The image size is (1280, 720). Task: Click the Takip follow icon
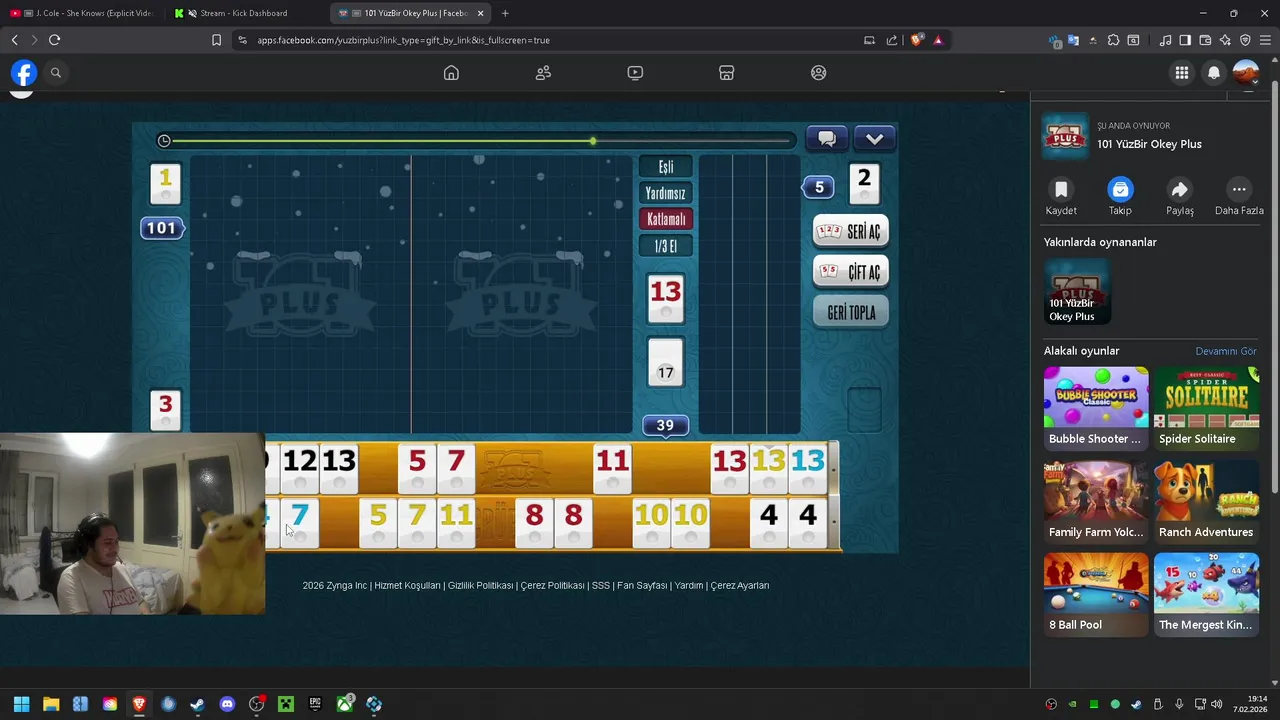[x=1120, y=190]
